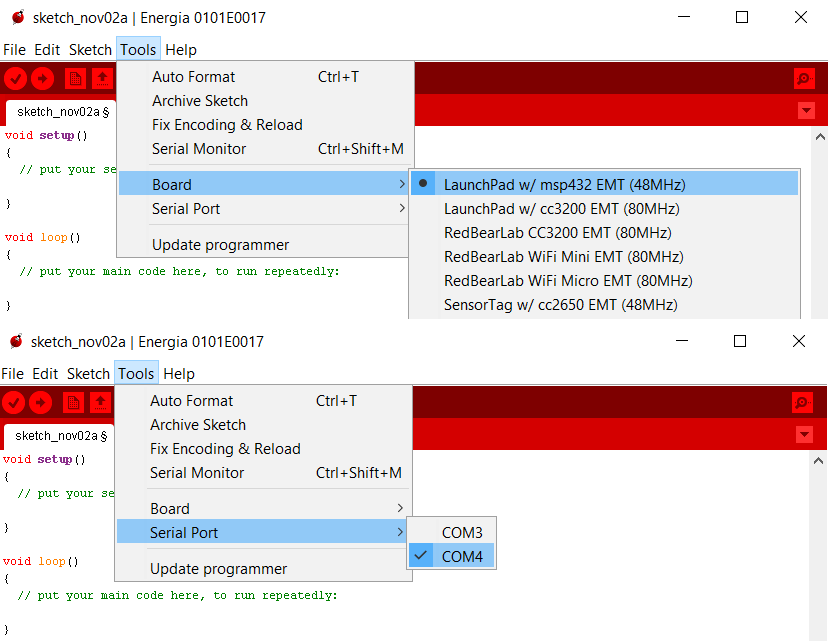Image resolution: width=828 pixels, height=641 pixels.
Task: Click the vertical editor scrollbar
Action: coord(820,220)
